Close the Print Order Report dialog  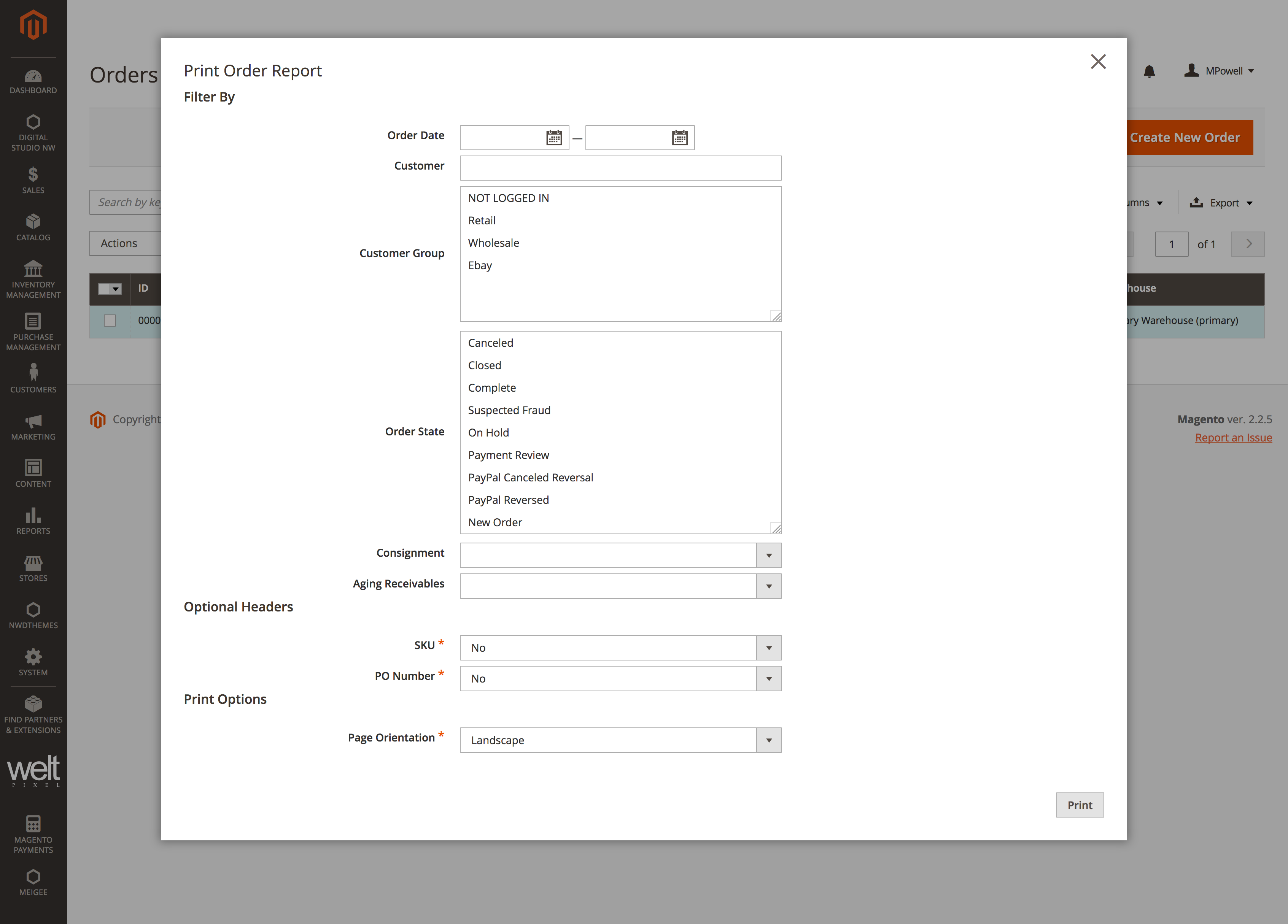[1098, 61]
